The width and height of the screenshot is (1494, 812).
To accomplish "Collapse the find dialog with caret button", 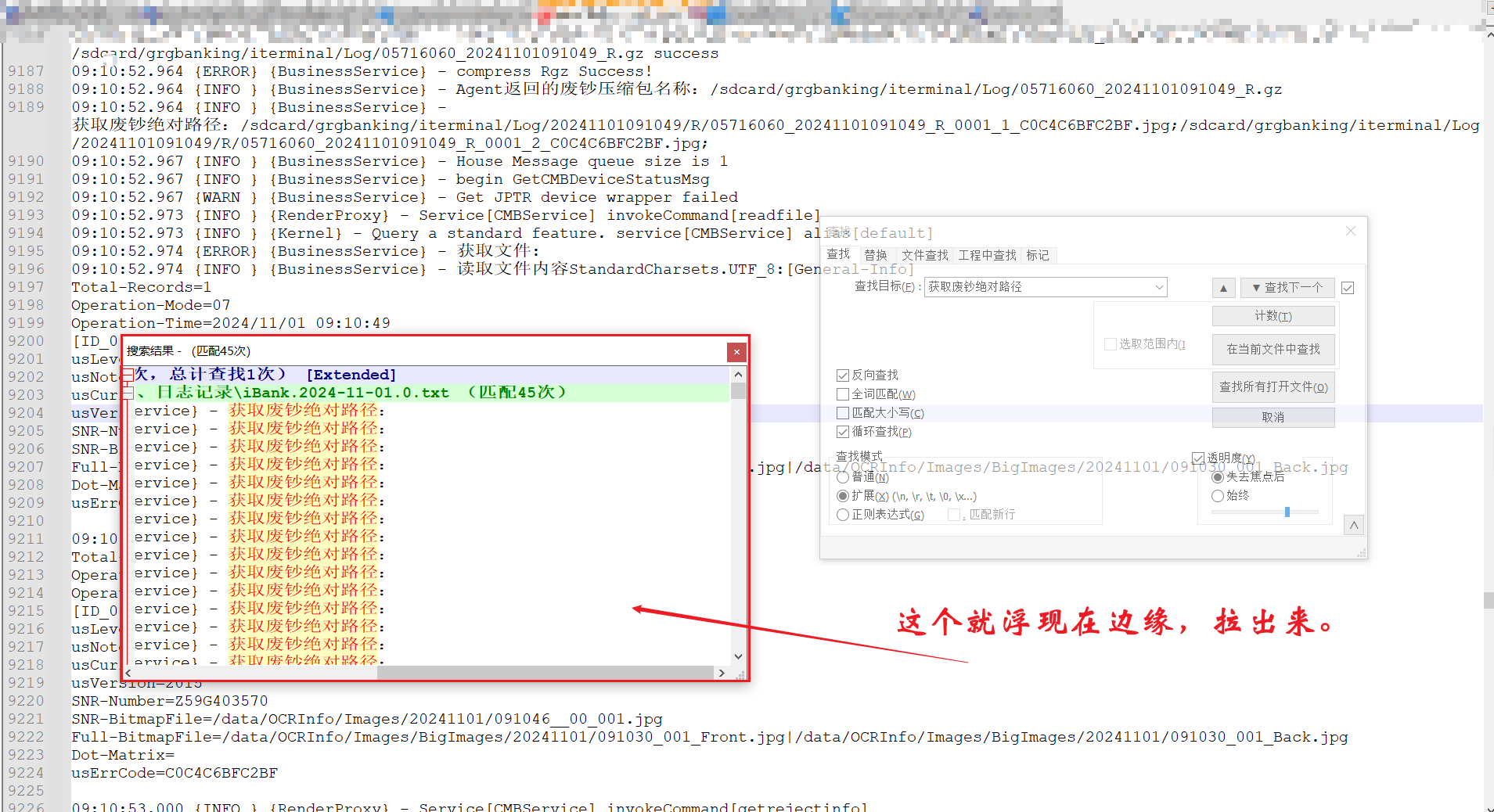I will [x=1354, y=526].
